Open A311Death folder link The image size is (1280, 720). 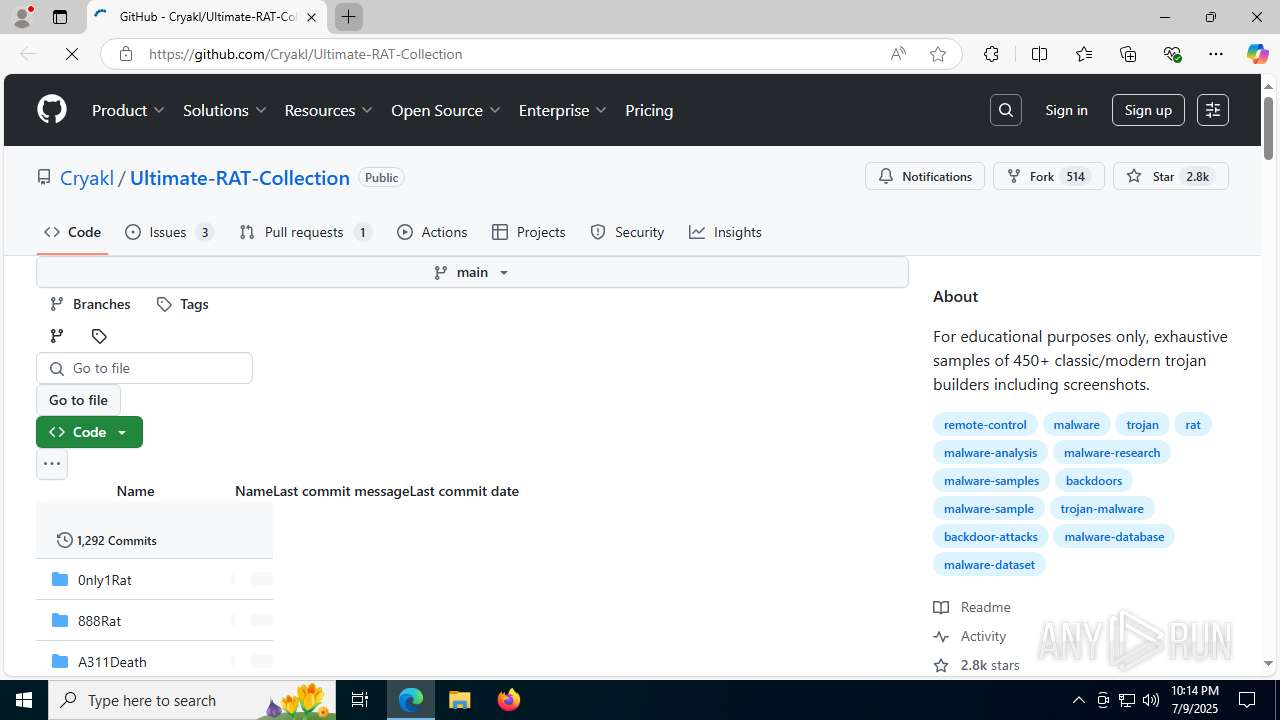pos(112,662)
